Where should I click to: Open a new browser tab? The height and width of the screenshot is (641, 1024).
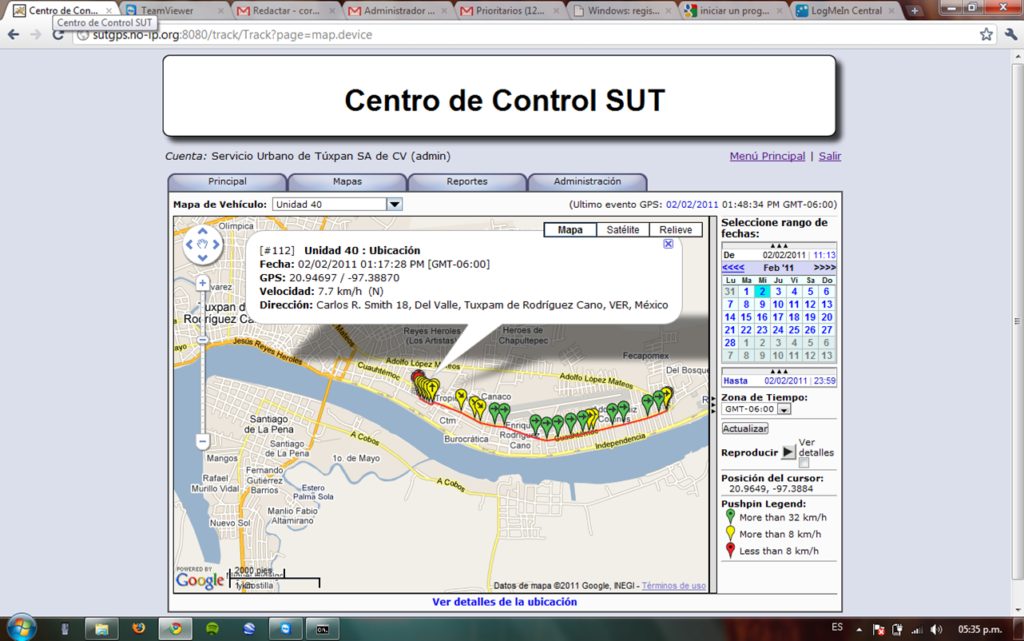pyautogui.click(x=914, y=10)
